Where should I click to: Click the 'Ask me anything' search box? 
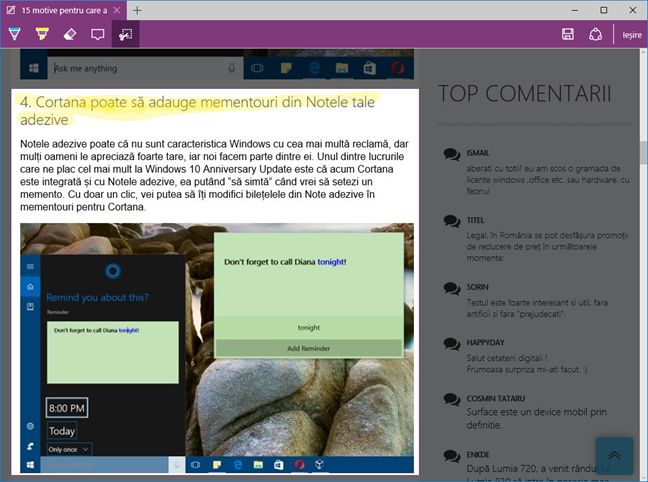[x=145, y=68]
